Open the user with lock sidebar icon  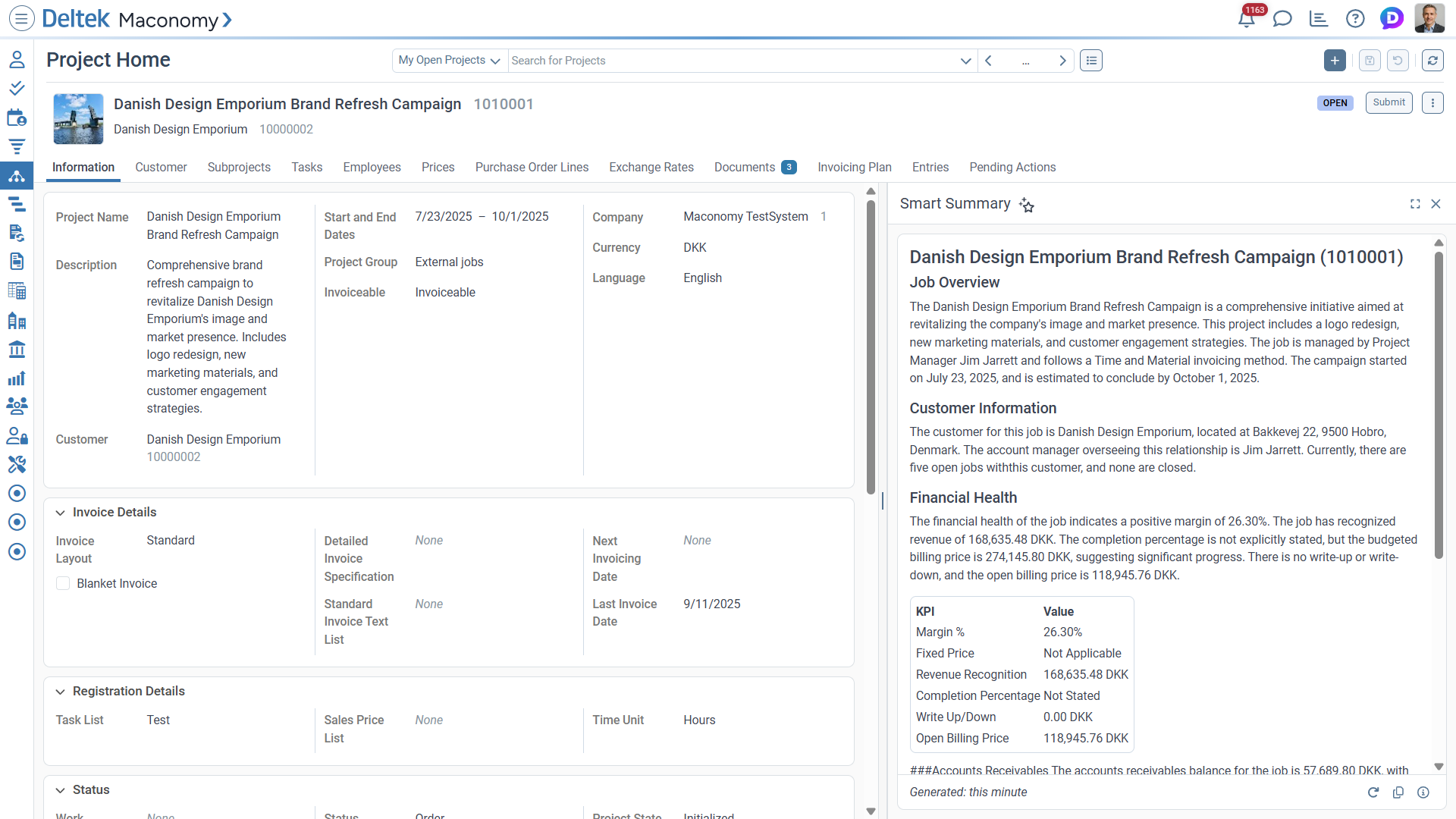(17, 436)
